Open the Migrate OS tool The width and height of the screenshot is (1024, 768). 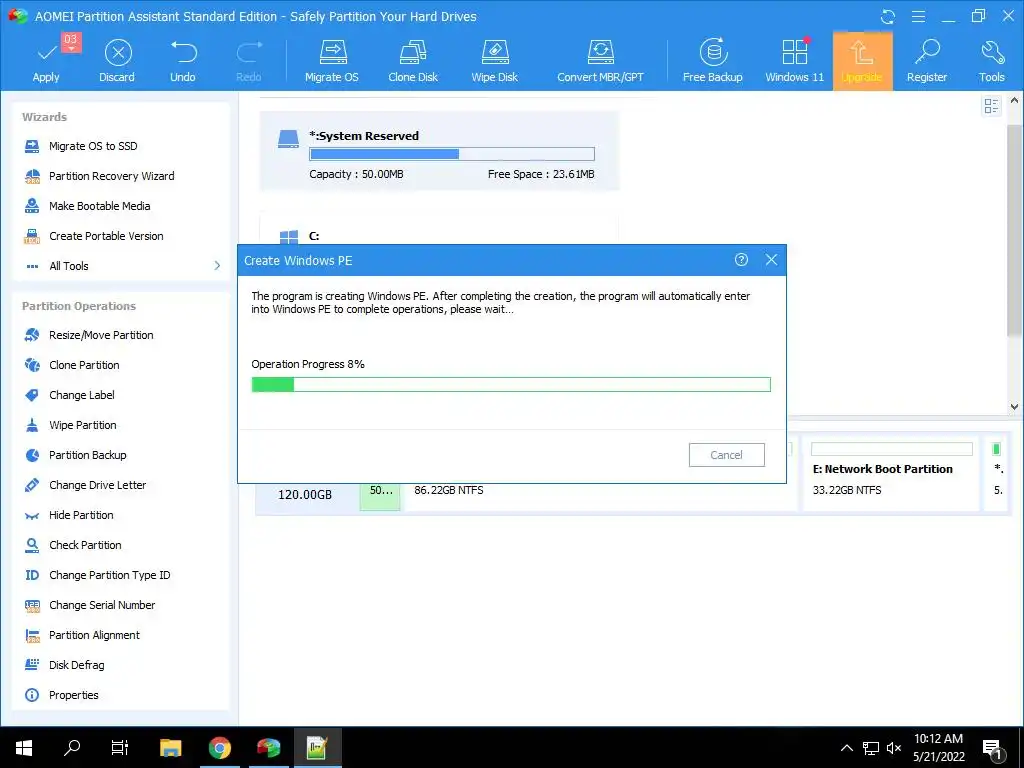coord(332,61)
